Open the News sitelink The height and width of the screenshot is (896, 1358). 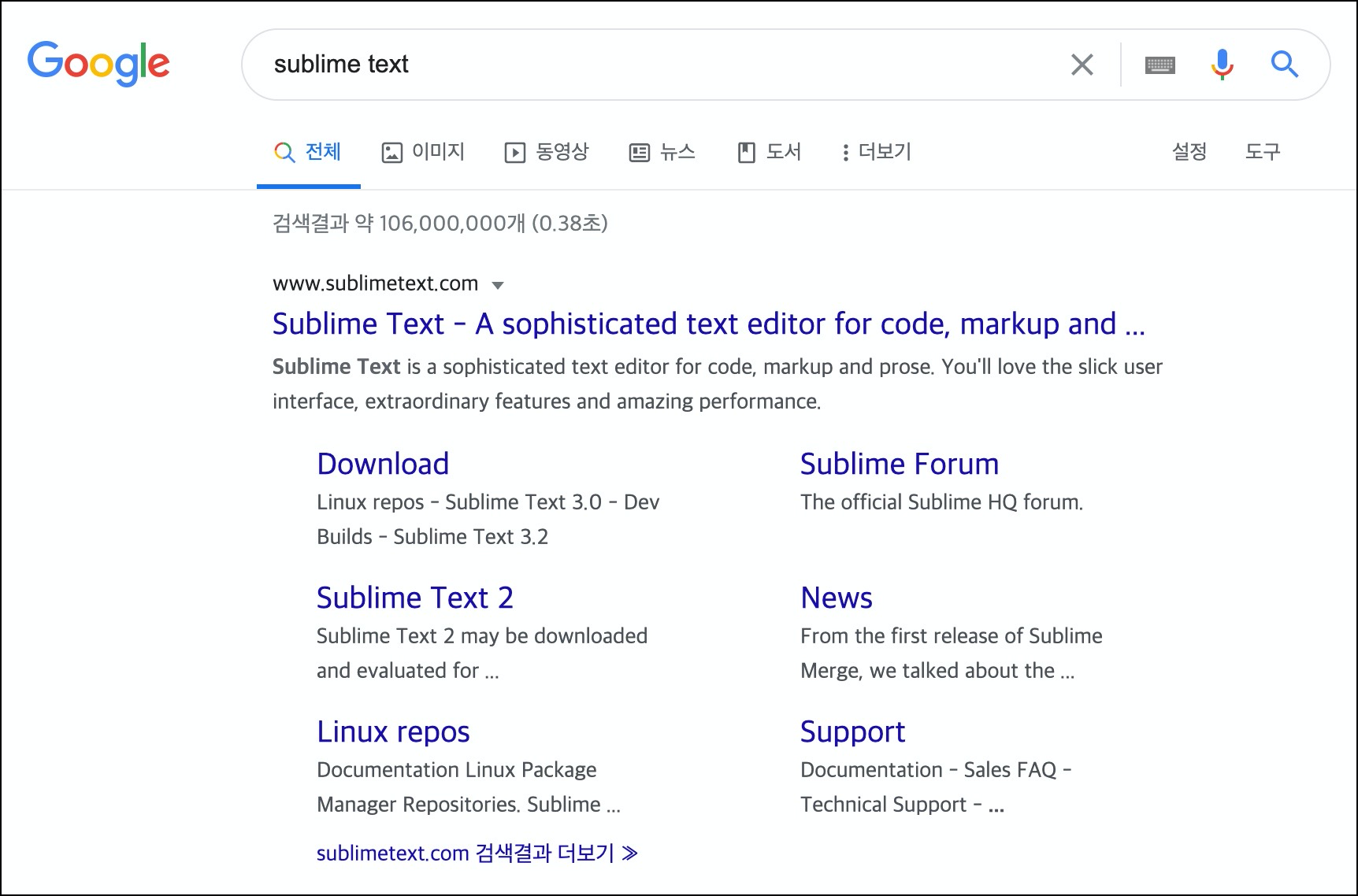pos(837,598)
